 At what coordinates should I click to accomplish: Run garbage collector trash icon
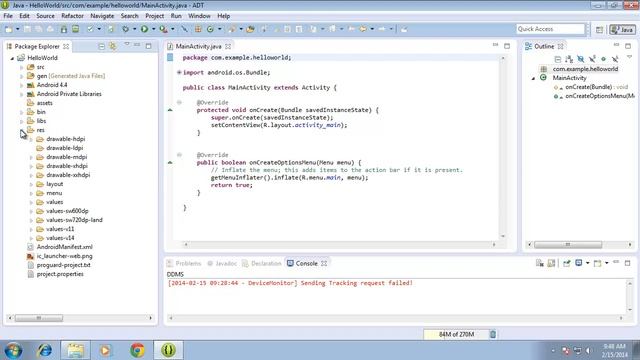tap(493, 334)
